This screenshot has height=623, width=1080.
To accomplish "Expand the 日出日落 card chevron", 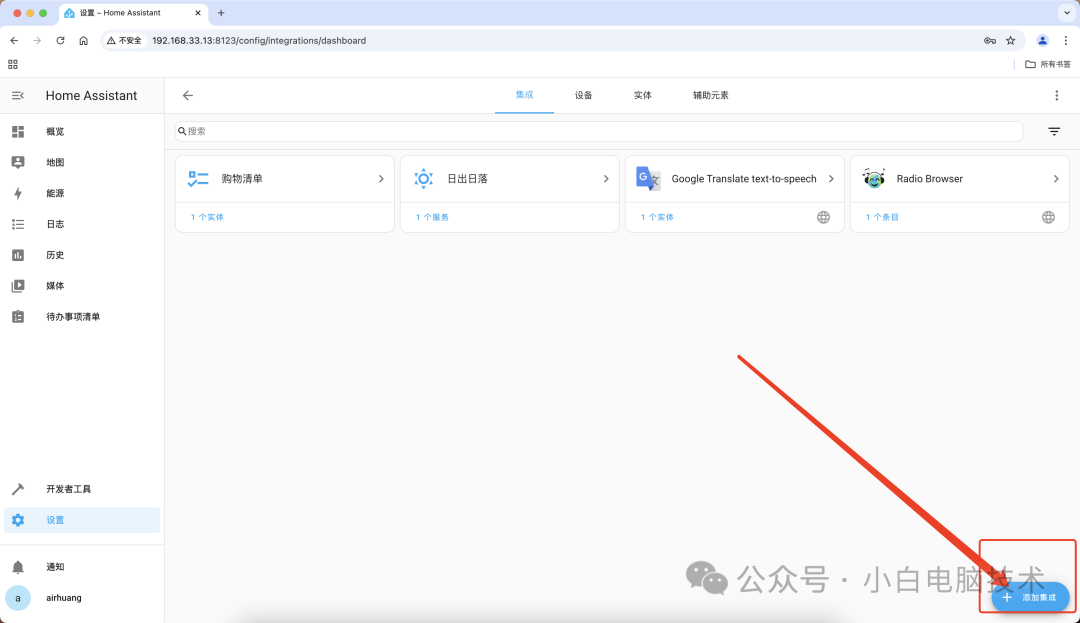I will pyautogui.click(x=606, y=179).
